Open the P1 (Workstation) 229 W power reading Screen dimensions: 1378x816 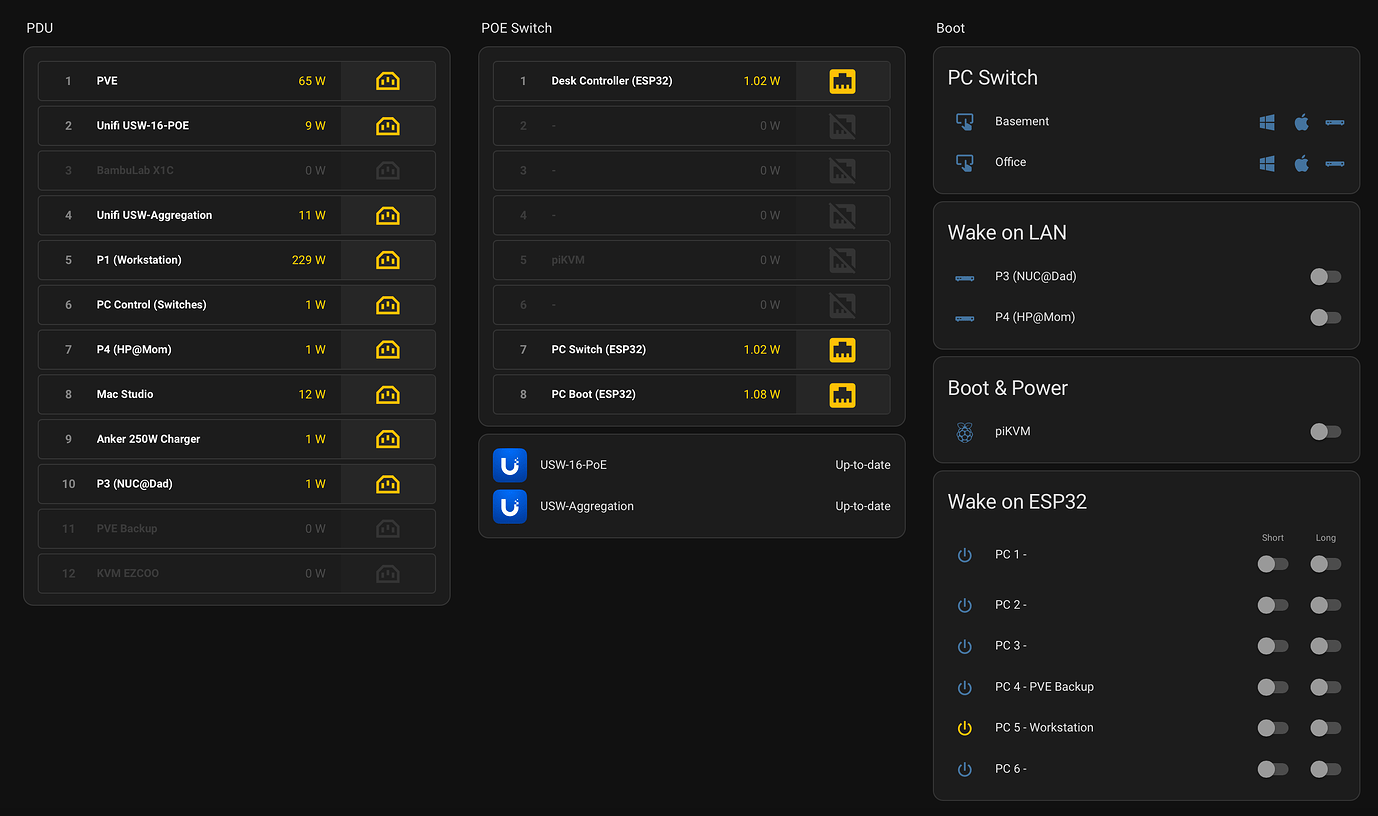[308, 260]
